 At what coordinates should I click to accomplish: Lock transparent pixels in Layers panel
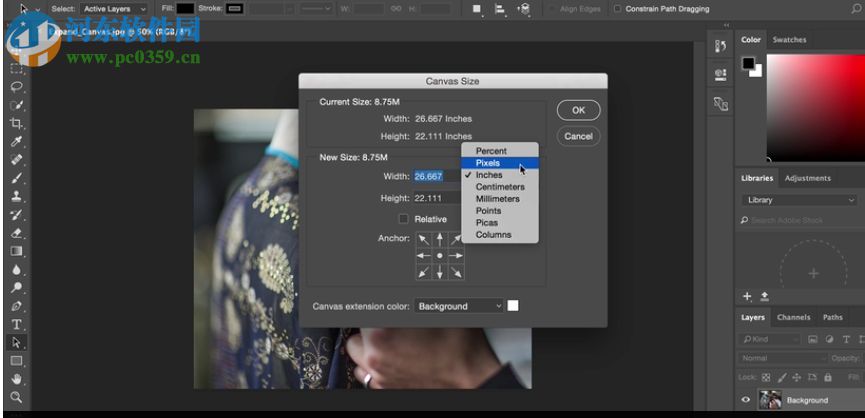766,377
